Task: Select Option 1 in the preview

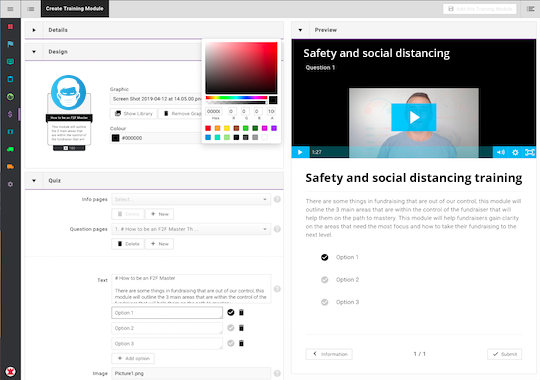Action: 324,257
